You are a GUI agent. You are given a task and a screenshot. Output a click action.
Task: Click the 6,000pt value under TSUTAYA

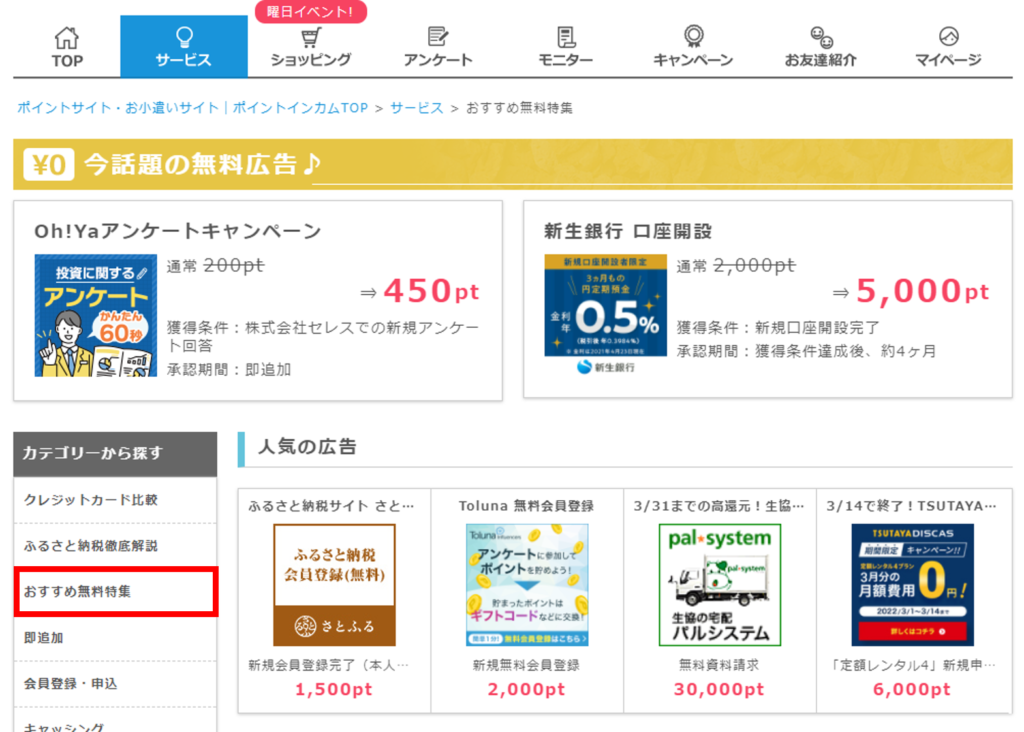point(912,690)
